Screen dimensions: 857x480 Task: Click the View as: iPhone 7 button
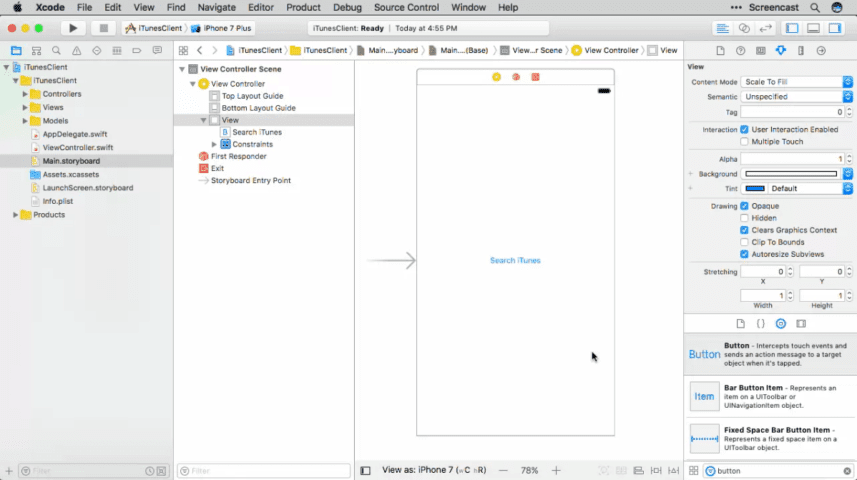pos(434,470)
